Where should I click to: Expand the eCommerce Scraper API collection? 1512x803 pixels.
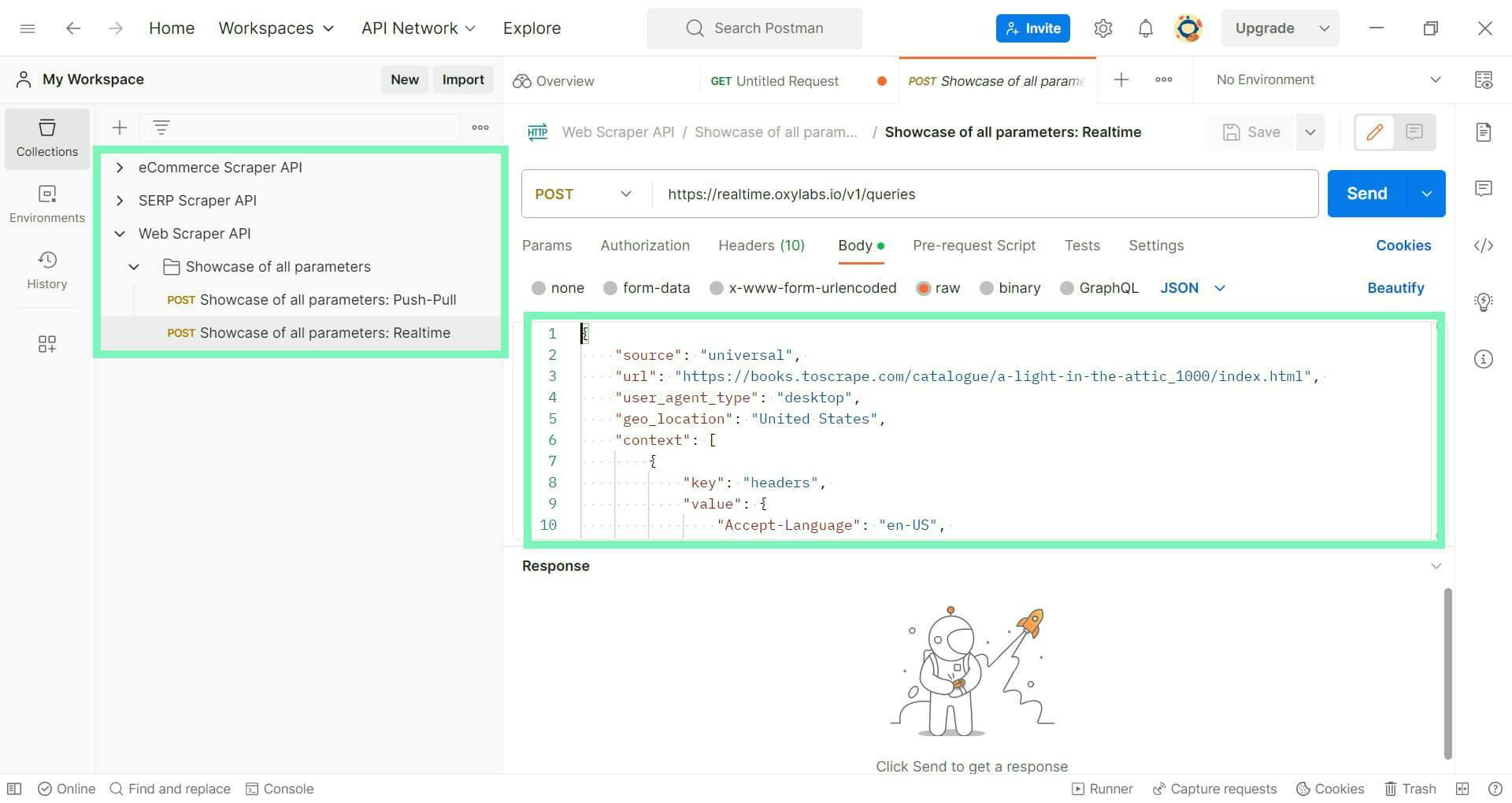120,168
